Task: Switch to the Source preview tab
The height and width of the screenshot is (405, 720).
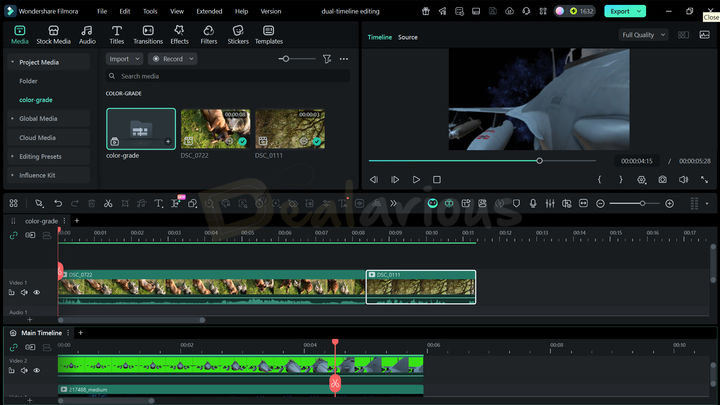Action: (x=408, y=37)
